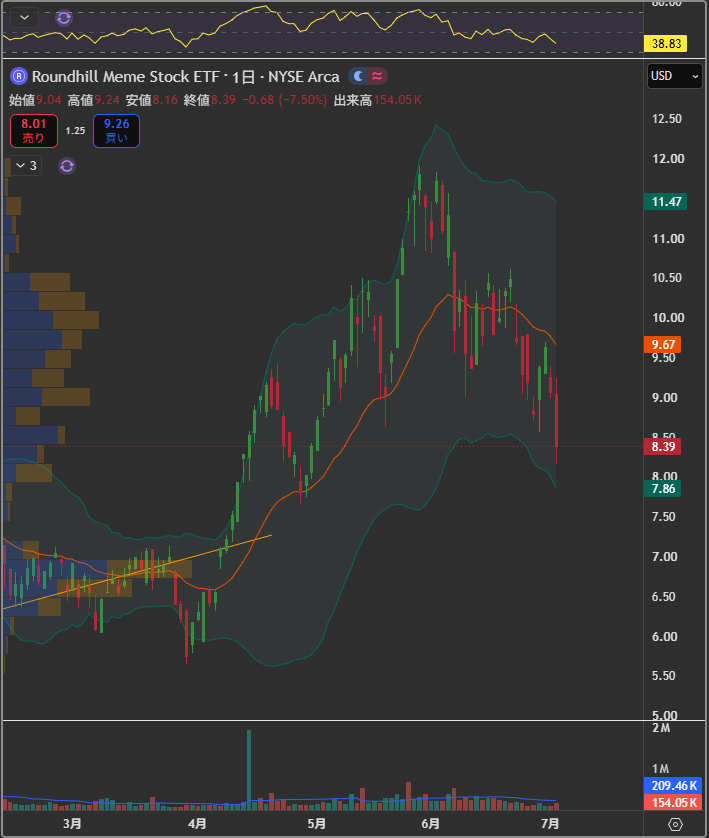Click the Roundhill Meme Stock ETF logo icon
Viewport: 709px width, 838px height.
pos(18,76)
